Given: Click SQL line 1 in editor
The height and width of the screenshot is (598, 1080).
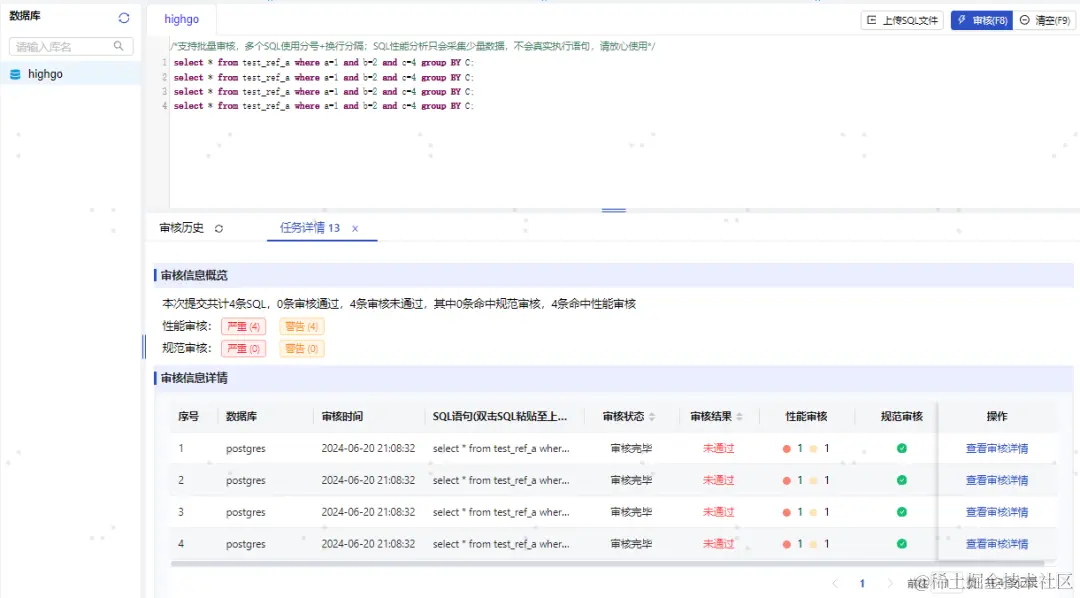Looking at the screenshot, I should point(324,63).
